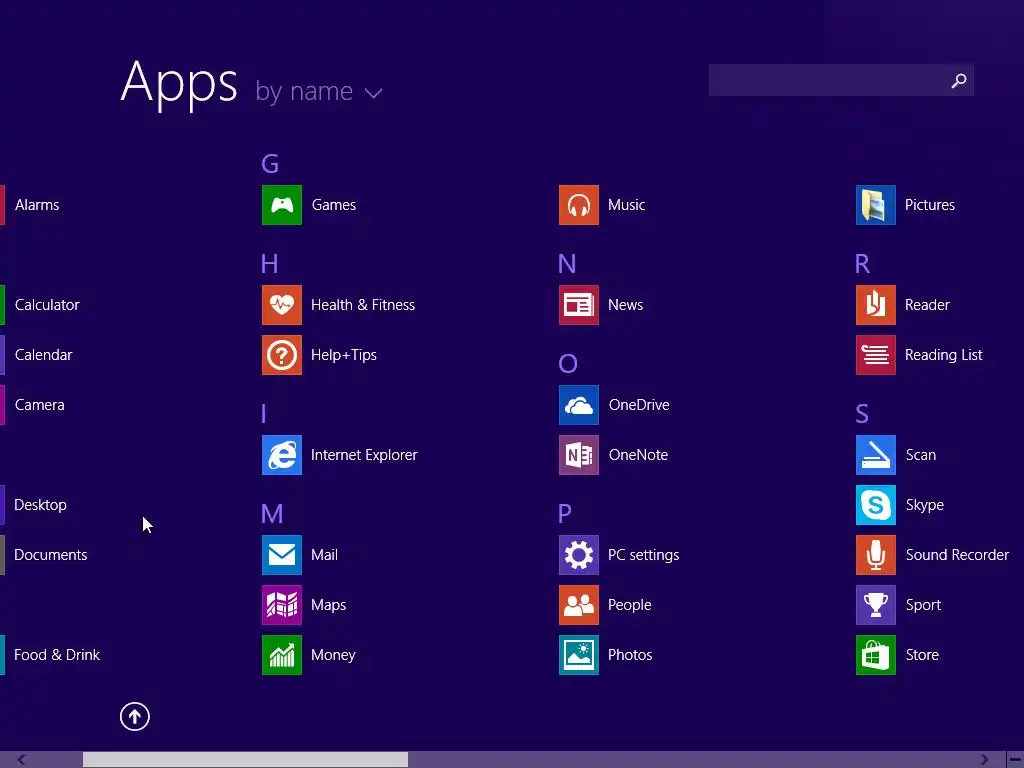The image size is (1024, 768).
Task: Launch the Store shopping bag icon
Action: tap(876, 655)
